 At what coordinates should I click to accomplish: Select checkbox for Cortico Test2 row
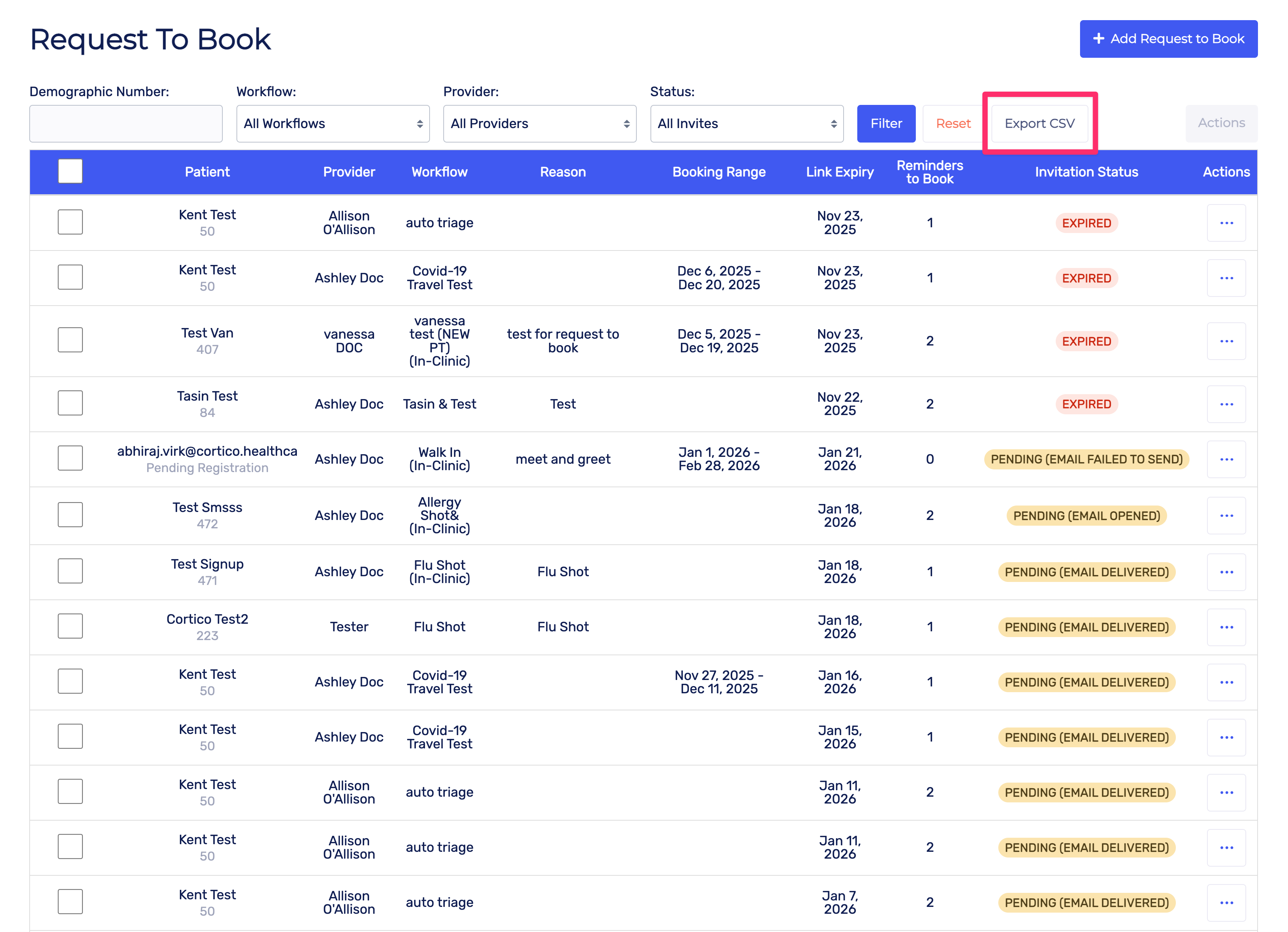point(70,626)
